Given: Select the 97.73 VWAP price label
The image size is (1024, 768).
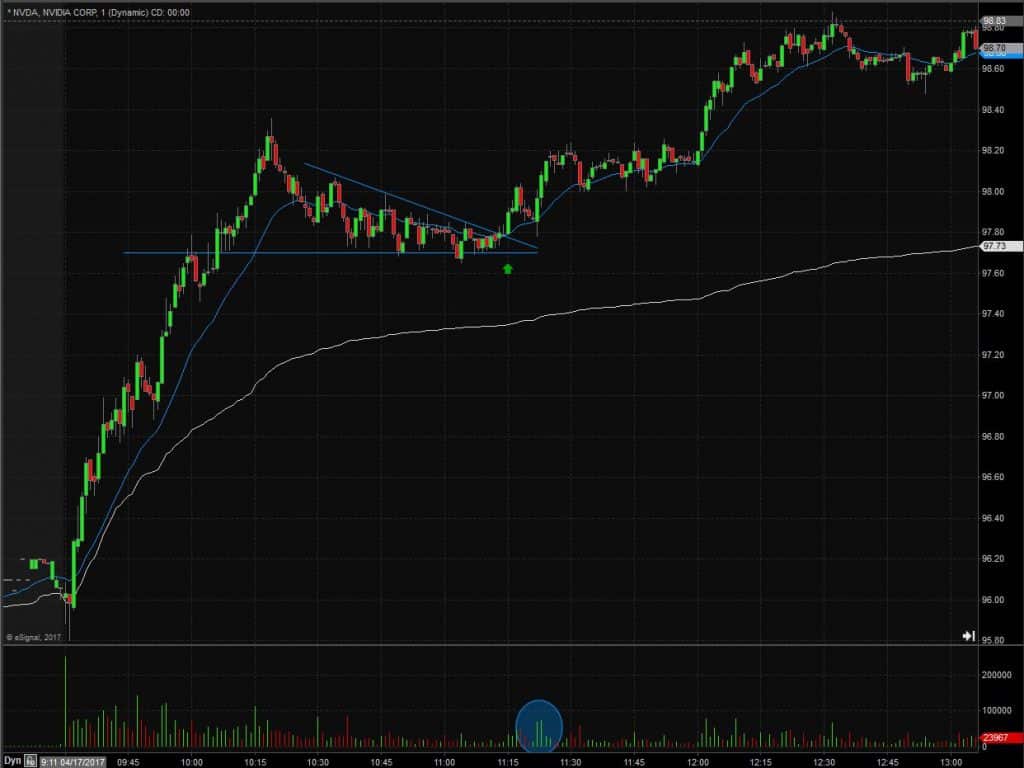Looking at the screenshot, I should [995, 246].
